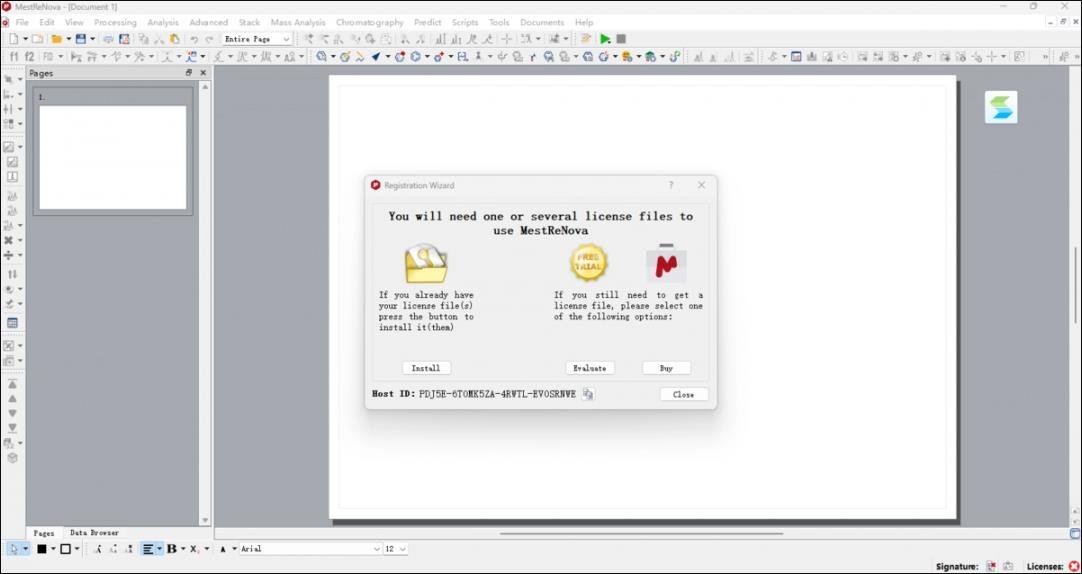Click the Mnova shopping bag icon
The image size is (1082, 574).
[666, 263]
